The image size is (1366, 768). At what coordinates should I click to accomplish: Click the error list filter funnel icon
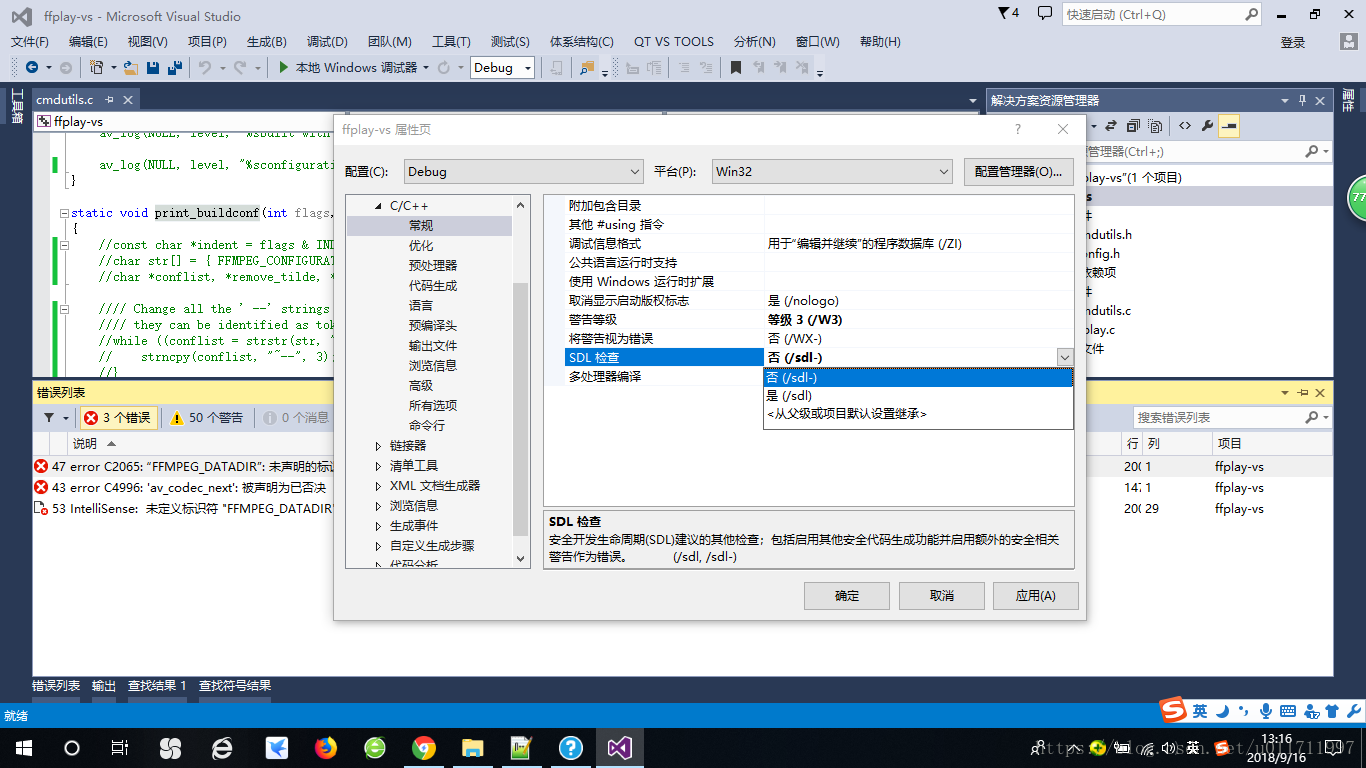point(49,418)
